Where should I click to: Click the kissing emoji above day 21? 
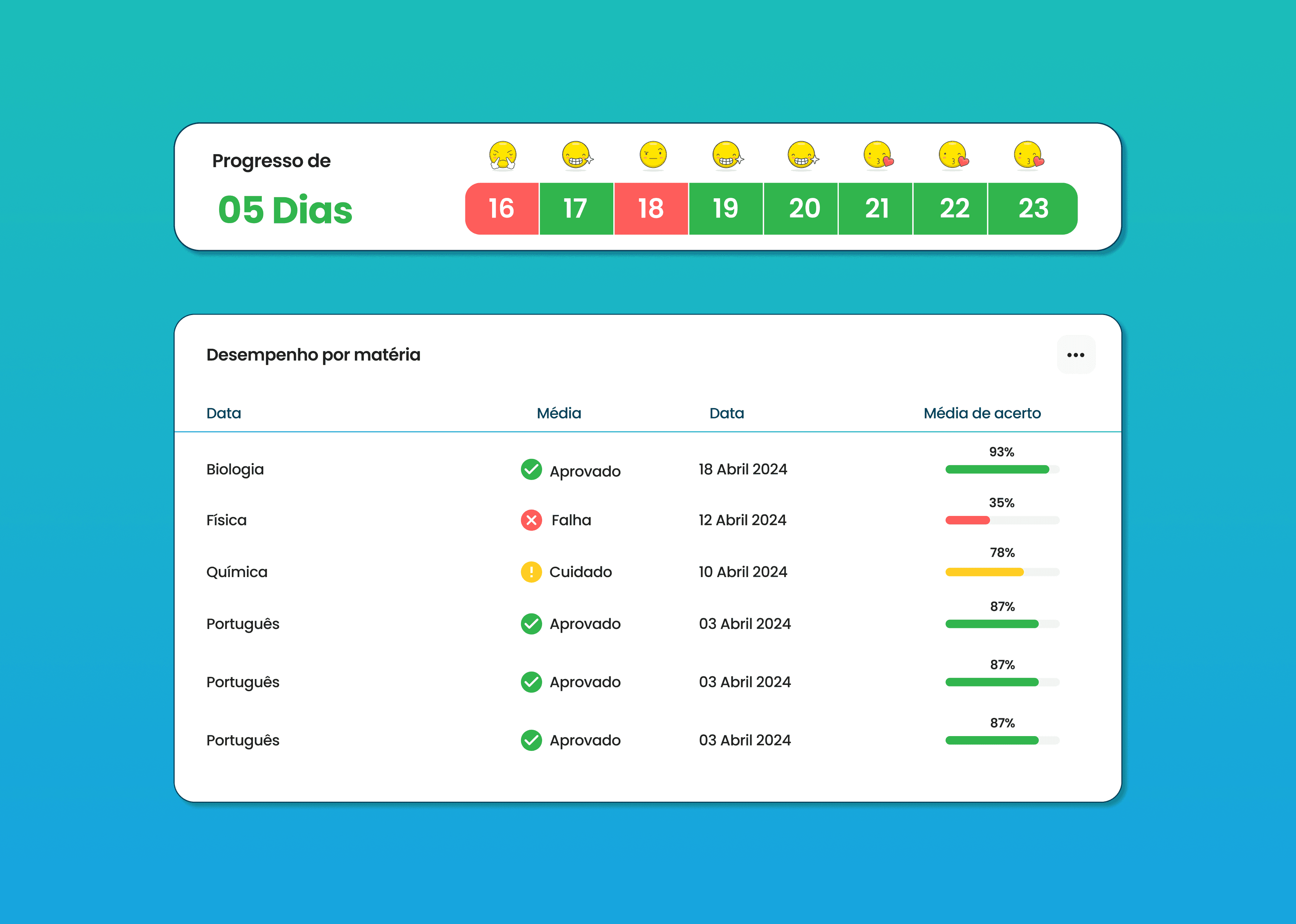click(878, 155)
